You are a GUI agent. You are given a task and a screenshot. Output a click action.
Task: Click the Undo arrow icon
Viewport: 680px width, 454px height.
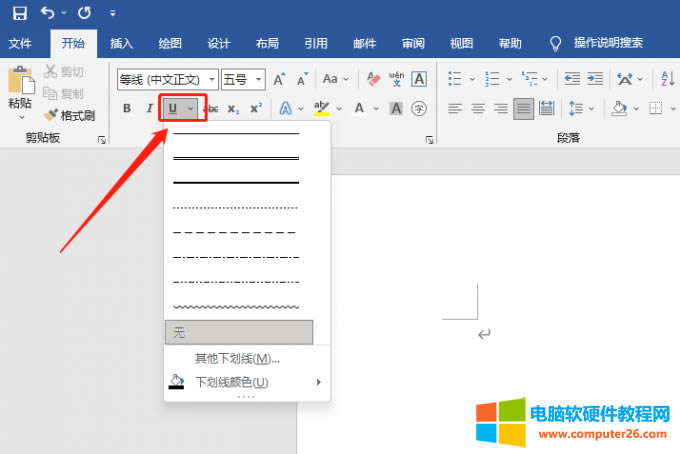[x=48, y=13]
